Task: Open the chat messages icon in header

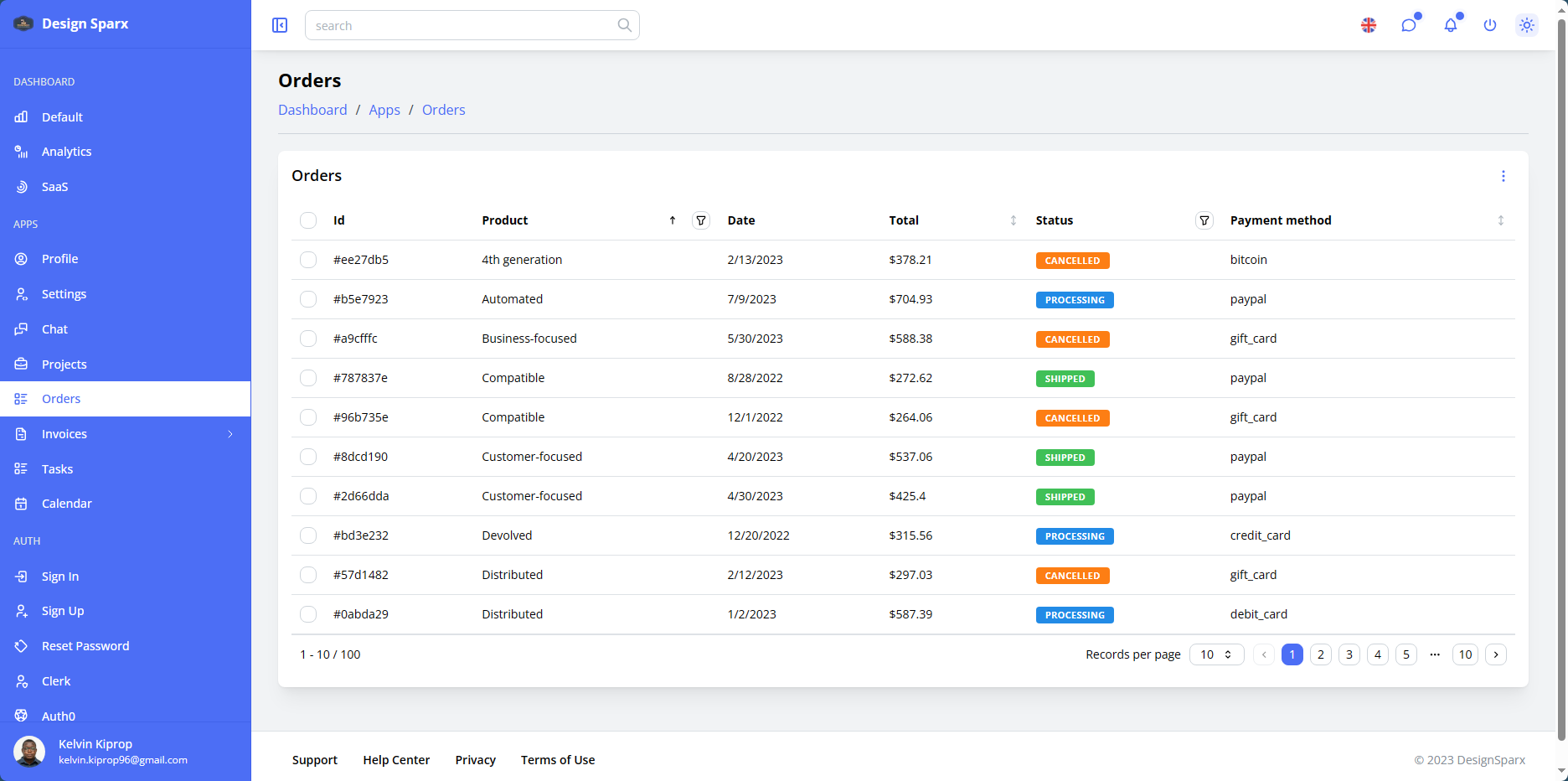Action: point(1409,25)
